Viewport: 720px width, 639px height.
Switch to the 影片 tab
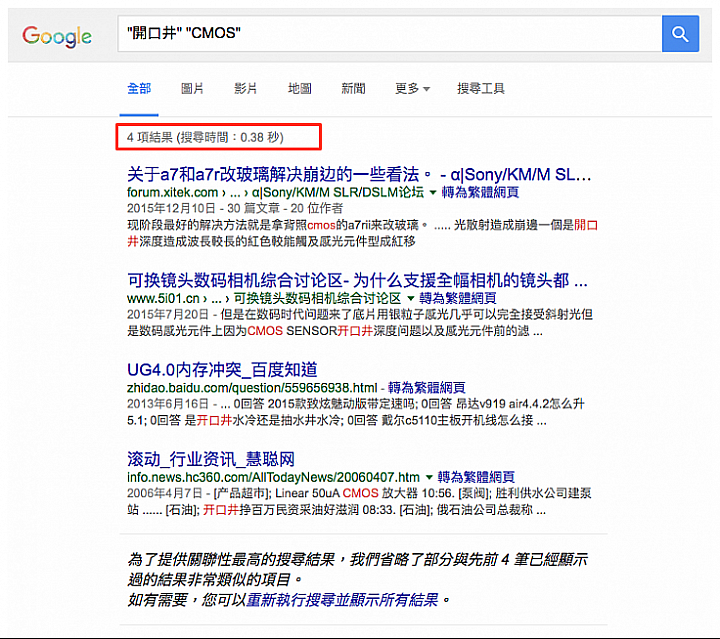pos(245,88)
